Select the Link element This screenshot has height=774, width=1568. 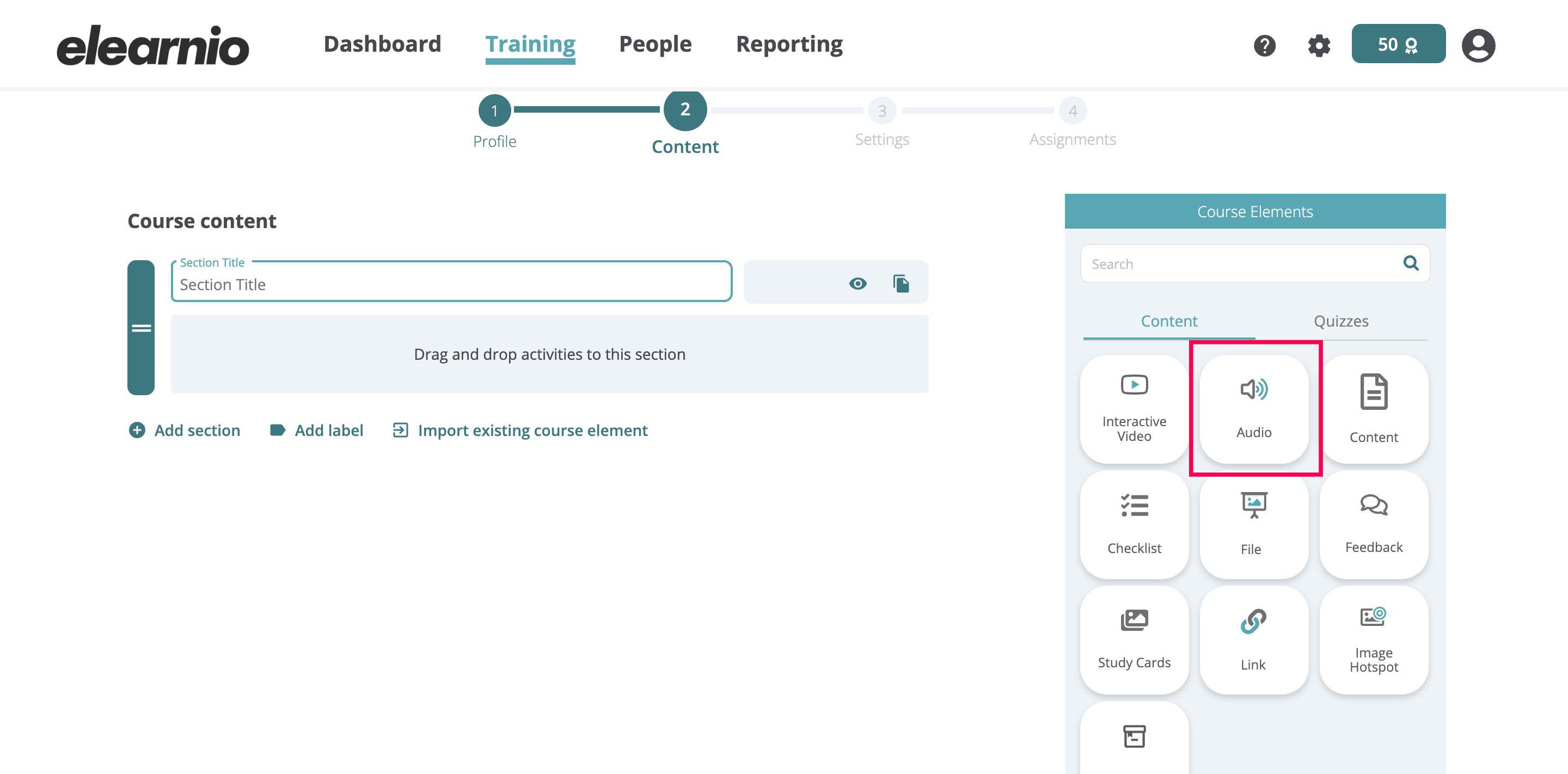1254,640
